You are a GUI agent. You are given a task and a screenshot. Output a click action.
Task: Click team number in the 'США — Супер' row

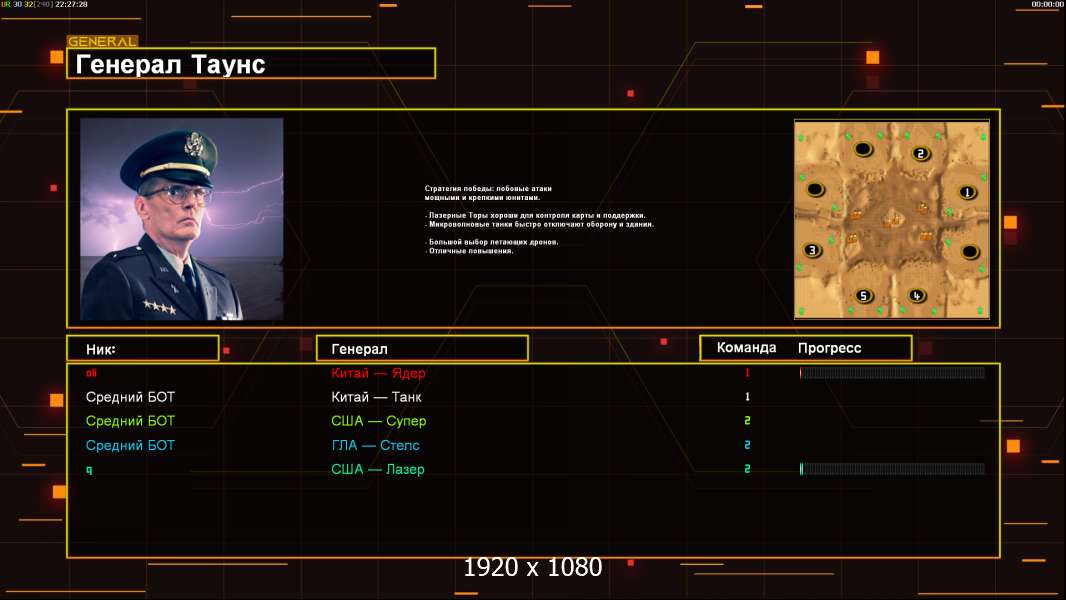click(x=747, y=421)
